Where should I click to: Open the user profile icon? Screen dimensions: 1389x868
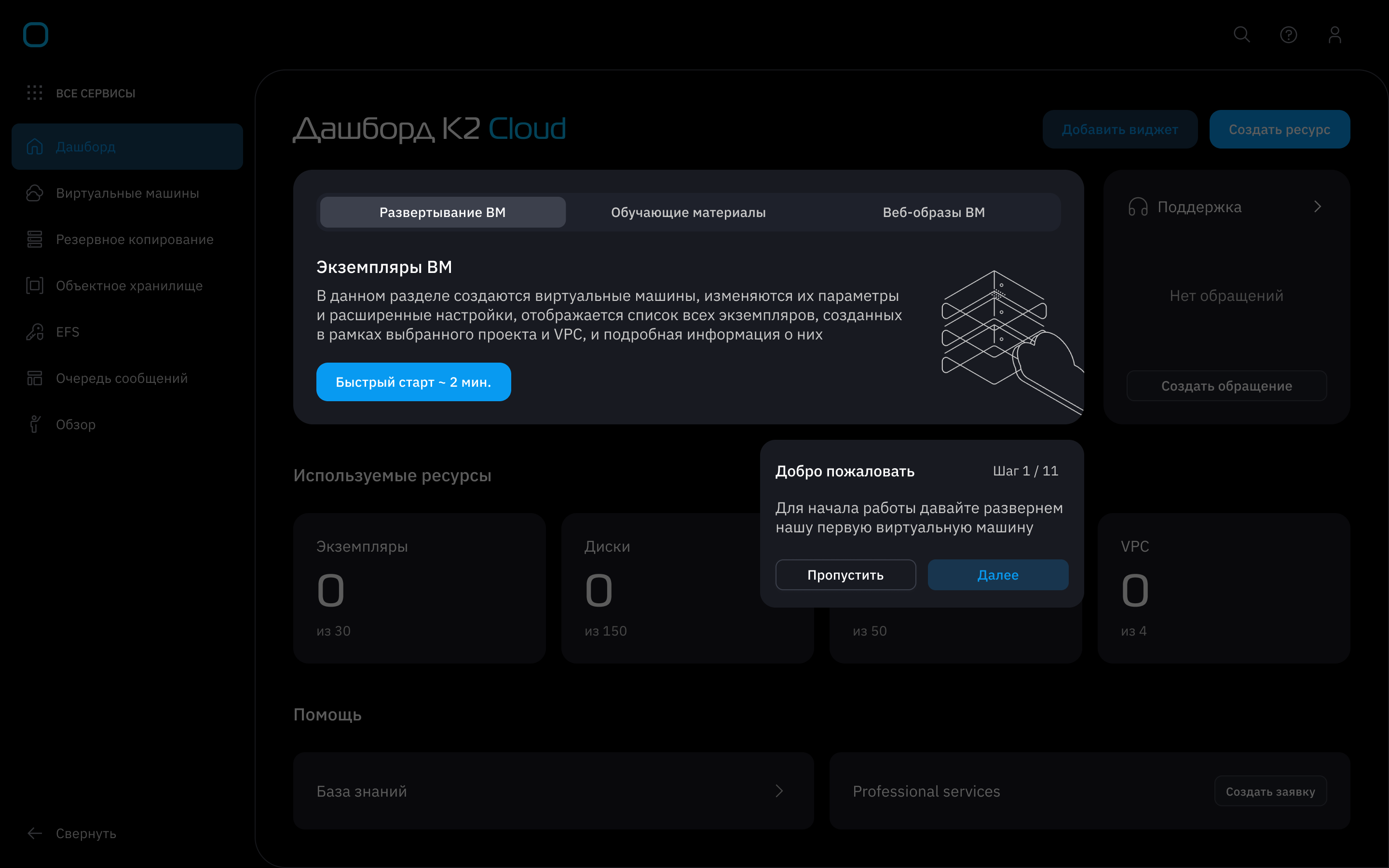[x=1335, y=35]
